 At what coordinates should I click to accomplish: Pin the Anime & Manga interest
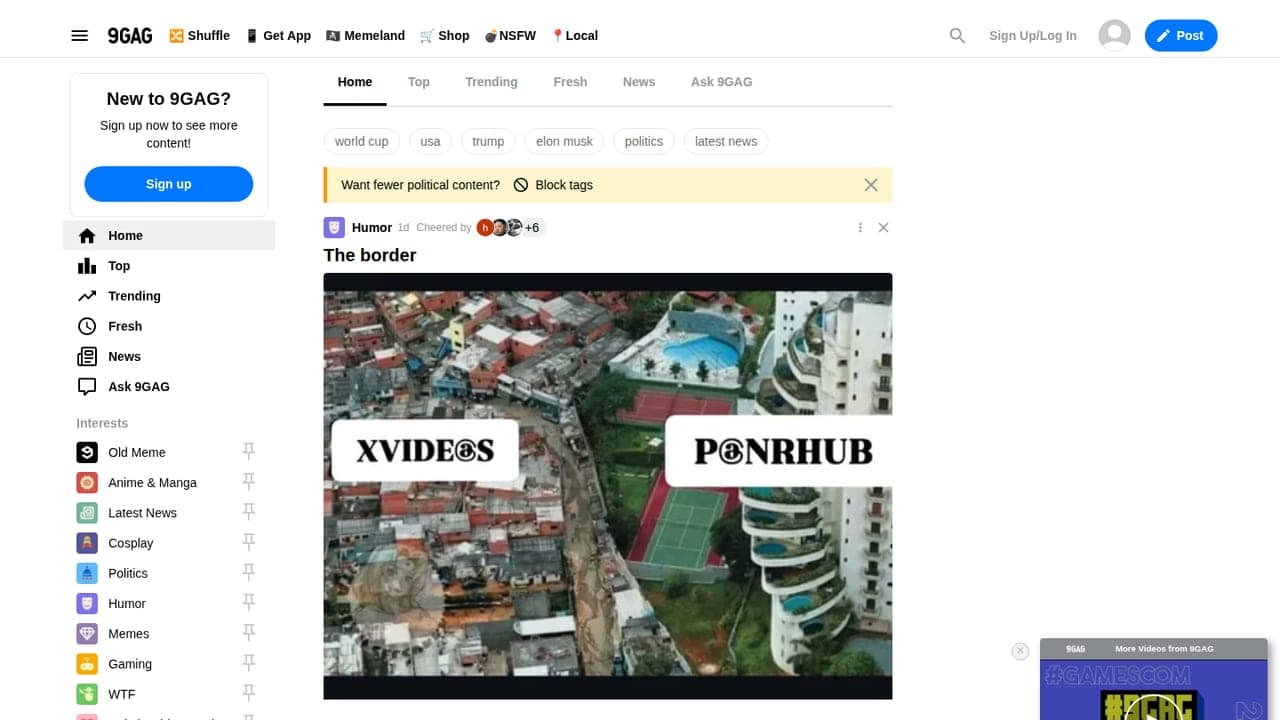249,483
